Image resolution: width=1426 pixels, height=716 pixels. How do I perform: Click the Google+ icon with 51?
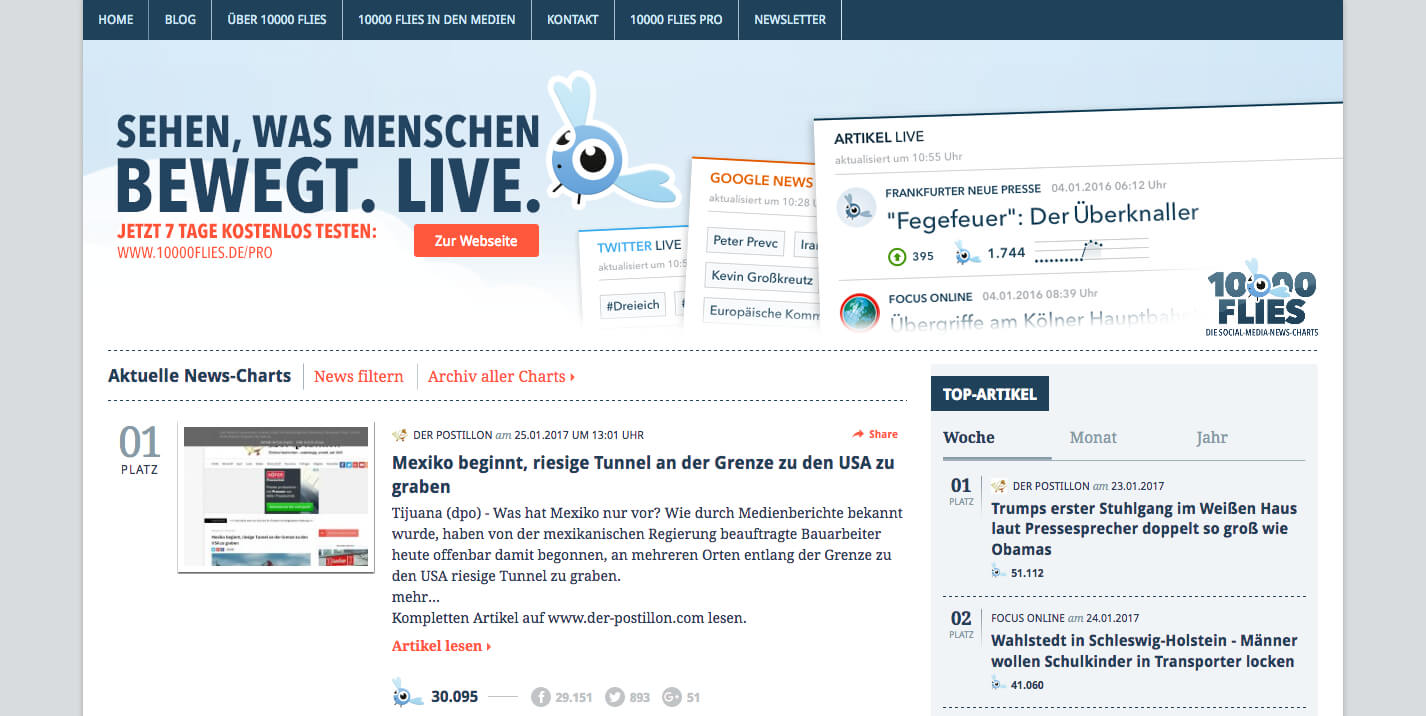[672, 697]
